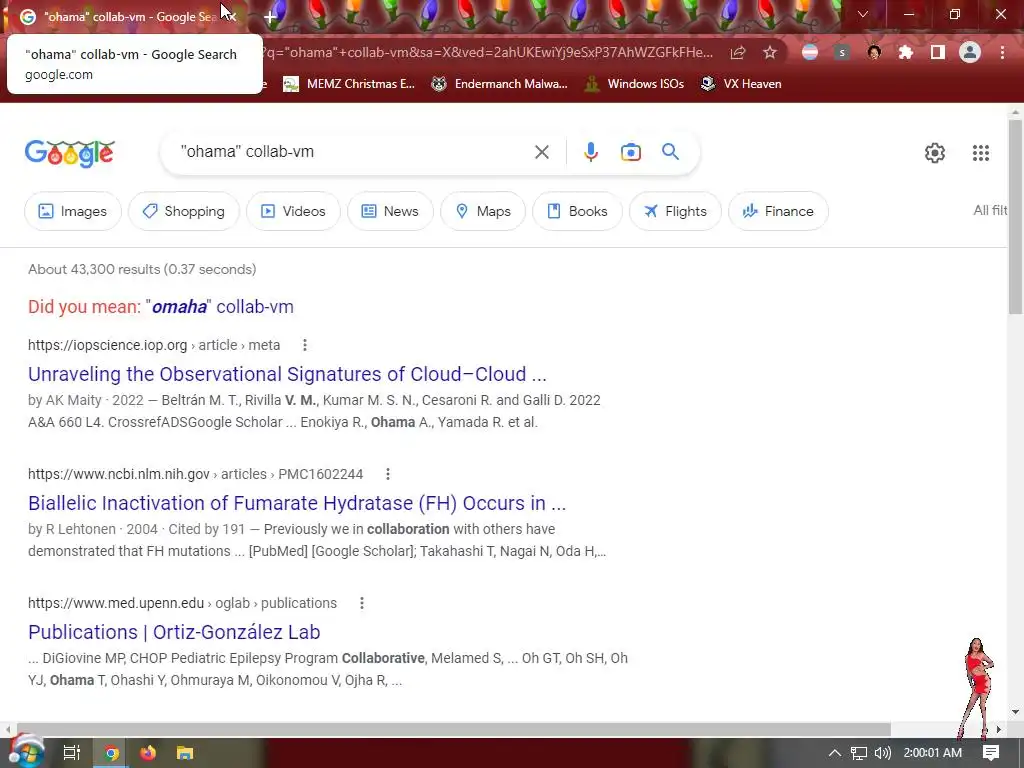
Task: Open search by image camera icon
Action: [630, 152]
